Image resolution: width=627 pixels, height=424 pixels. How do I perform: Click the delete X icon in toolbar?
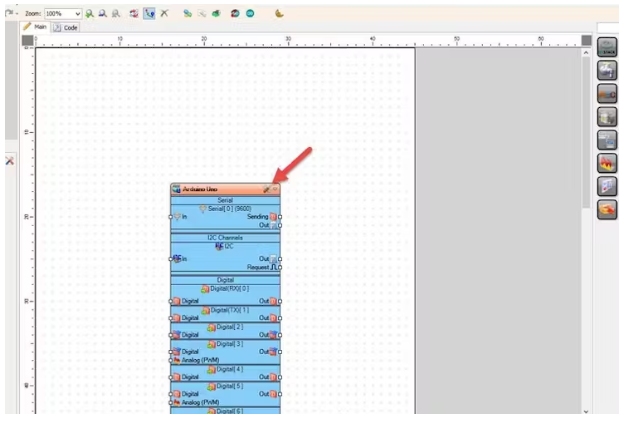point(164,13)
